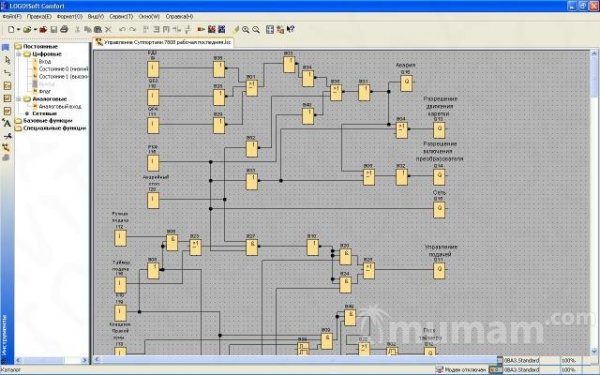The height and width of the screenshot is (375, 600).
Task: Expand the Open file dropdown arrow
Action: pyautogui.click(x=35, y=29)
